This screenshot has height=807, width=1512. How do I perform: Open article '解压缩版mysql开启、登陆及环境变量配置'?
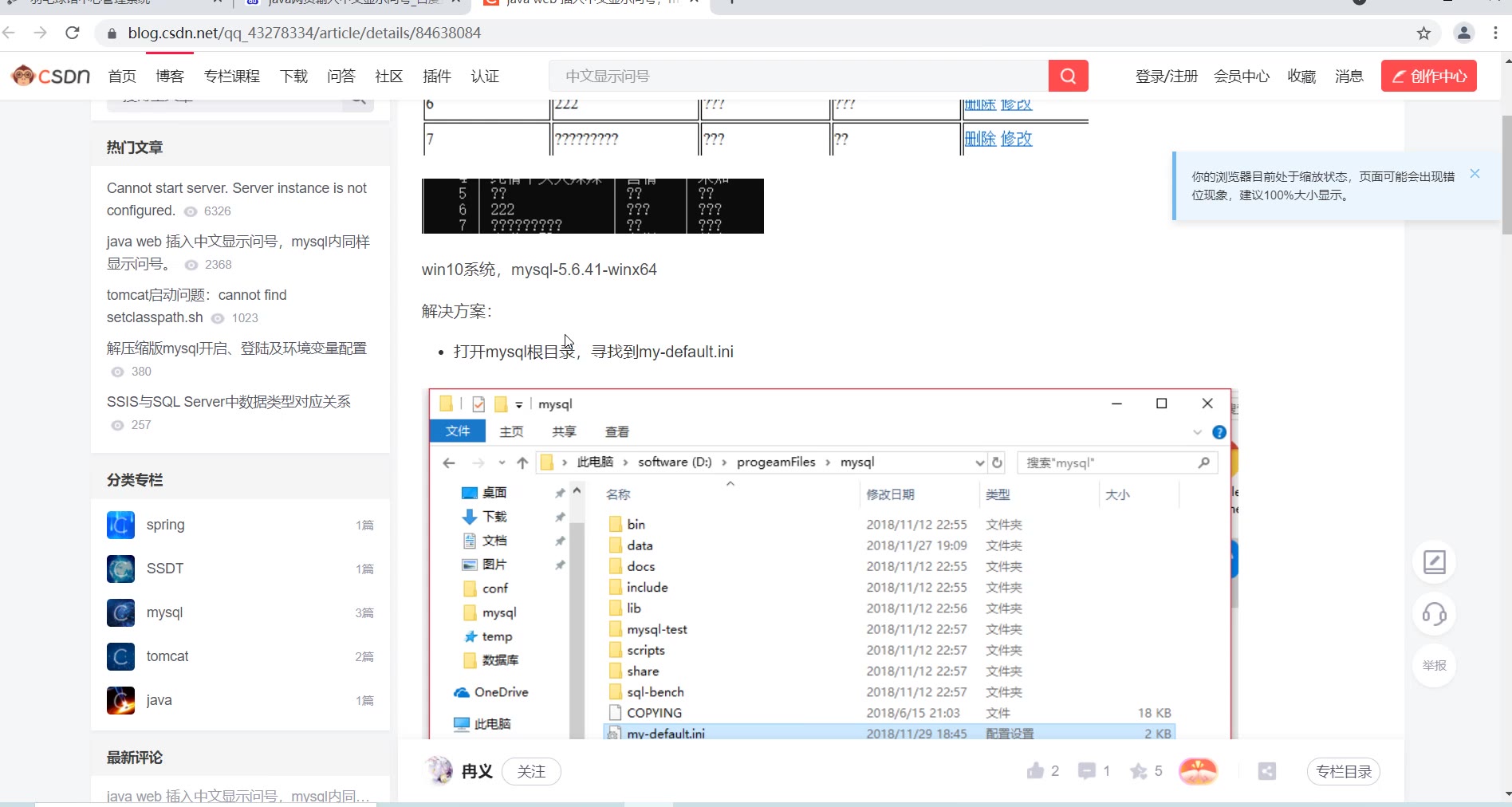tap(237, 348)
